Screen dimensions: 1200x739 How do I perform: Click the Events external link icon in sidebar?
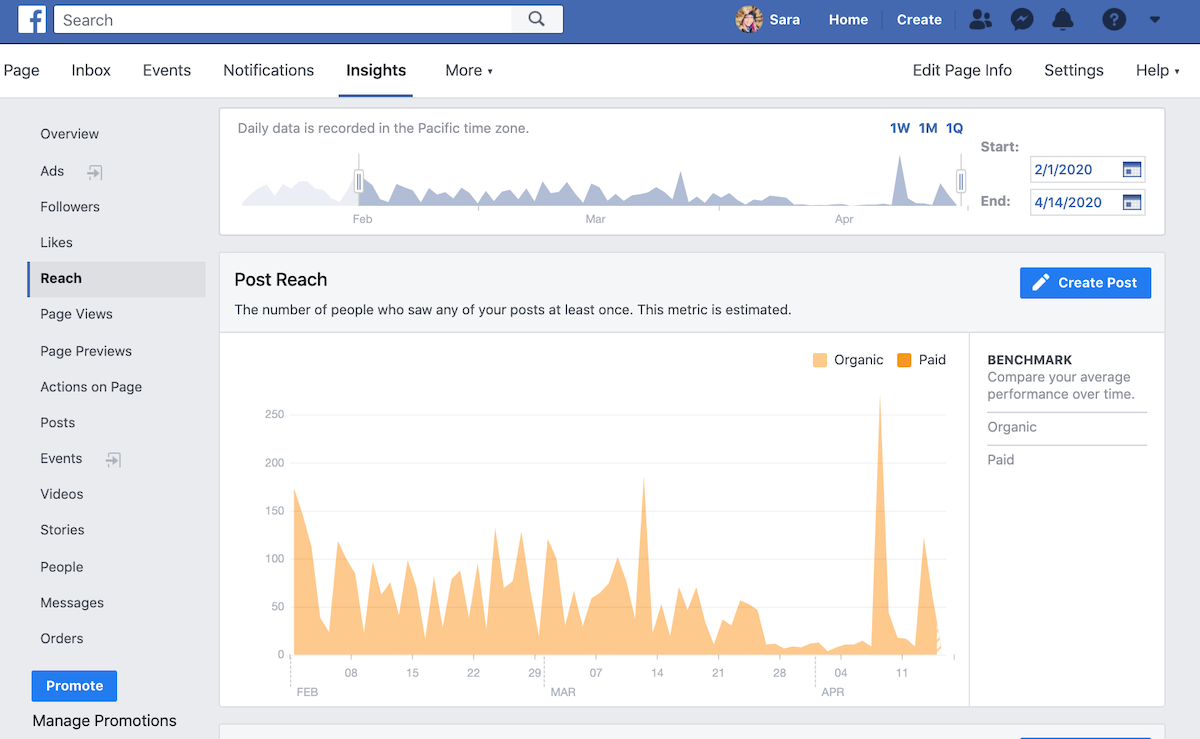tap(113, 459)
